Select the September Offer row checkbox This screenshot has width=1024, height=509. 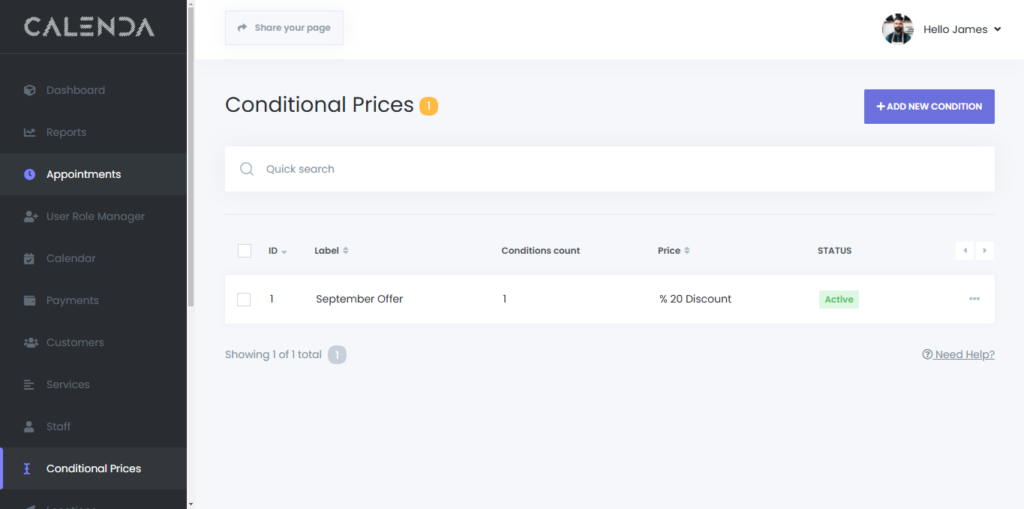click(x=244, y=299)
